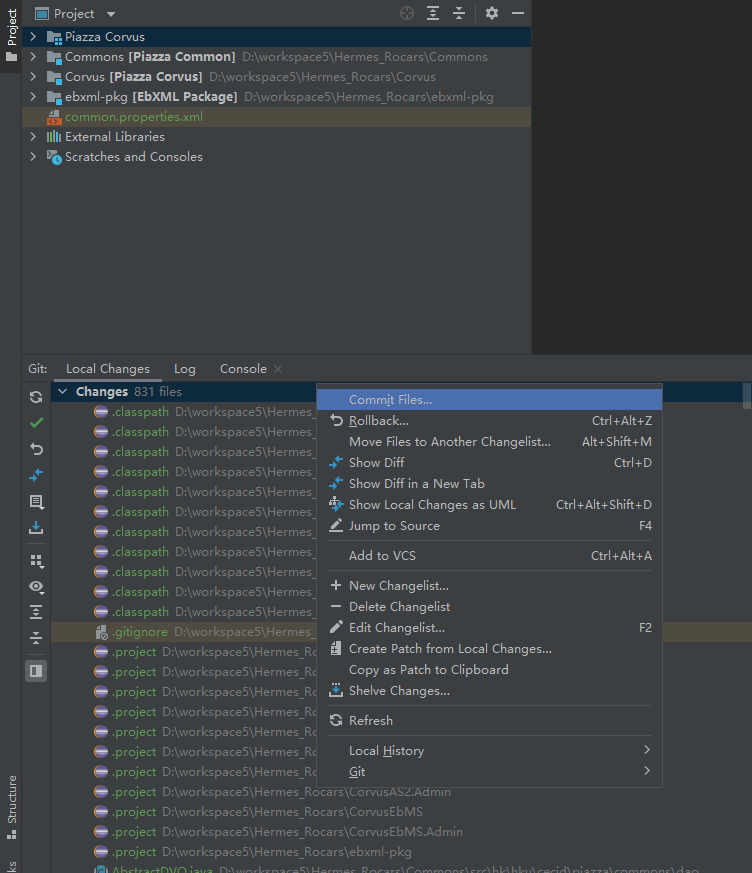
Task: Click the Changes list scrollbar thumb
Action: (x=747, y=396)
